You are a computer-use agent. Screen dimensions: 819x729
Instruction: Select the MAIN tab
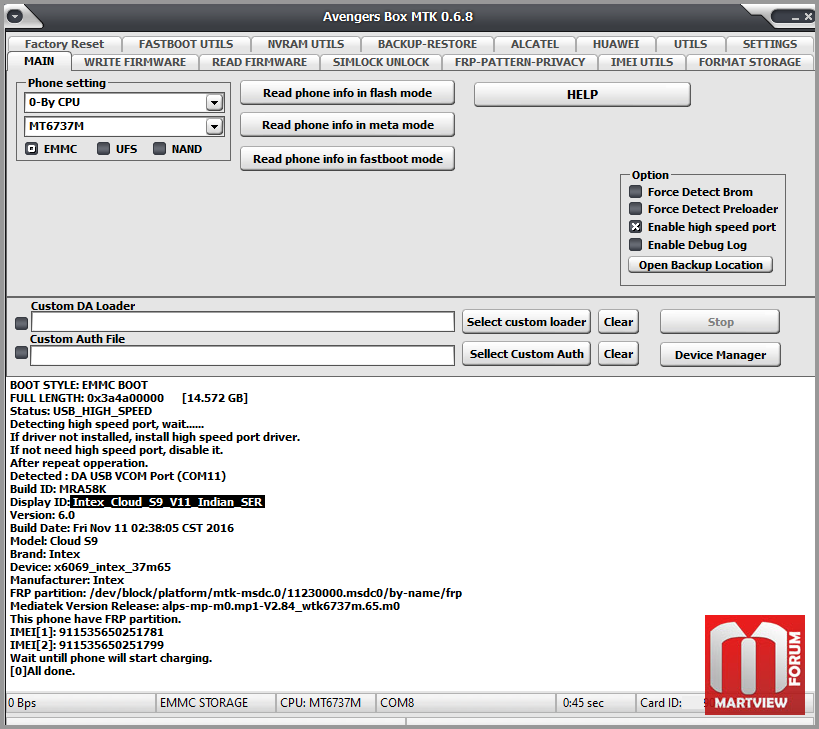click(x=39, y=61)
